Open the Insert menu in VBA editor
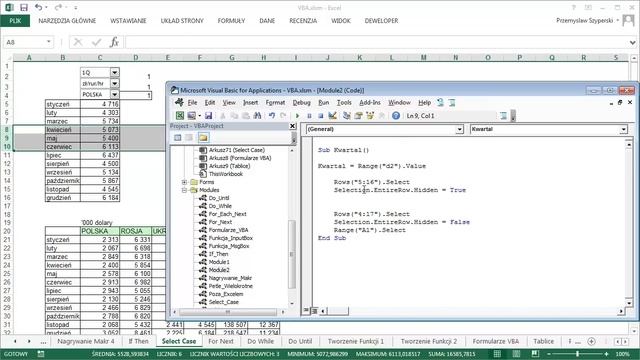This screenshot has width=640, height=360. 251,102
